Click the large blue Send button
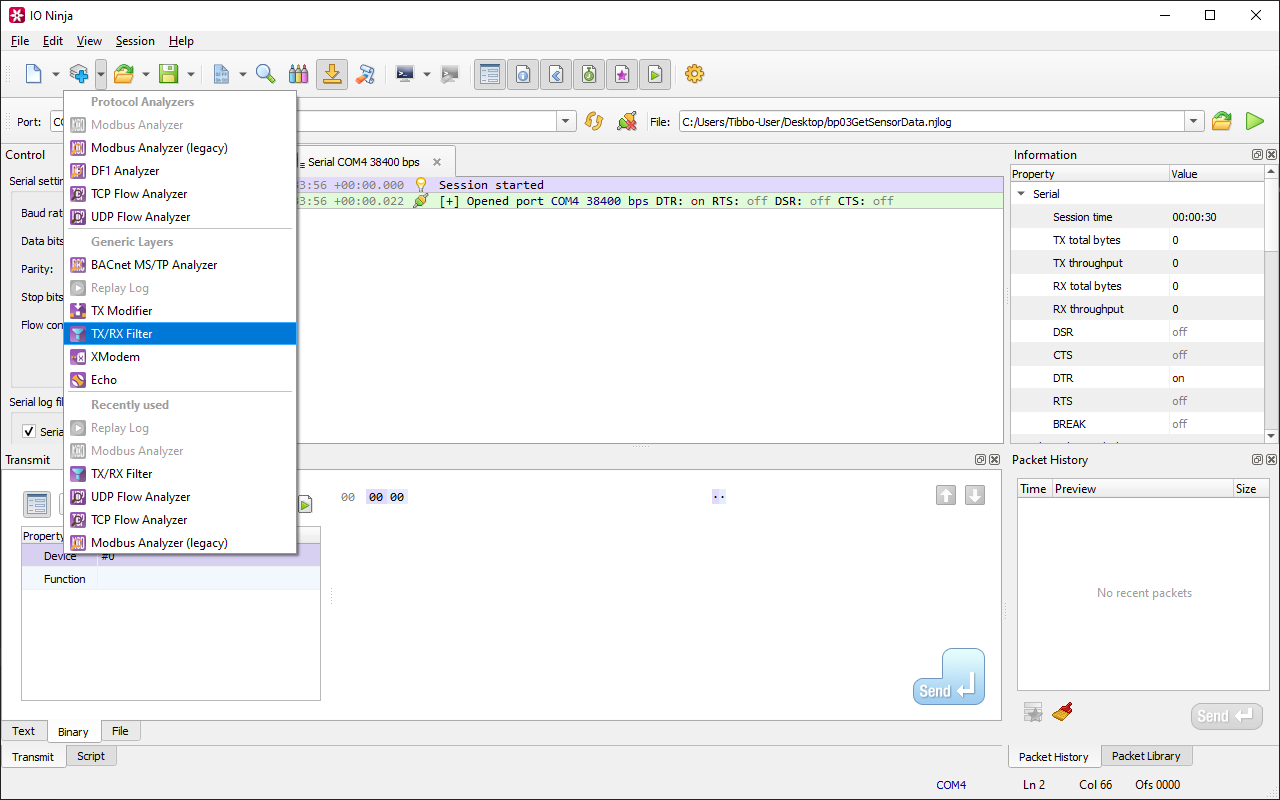Viewport: 1280px width, 800px height. pyautogui.click(x=949, y=677)
